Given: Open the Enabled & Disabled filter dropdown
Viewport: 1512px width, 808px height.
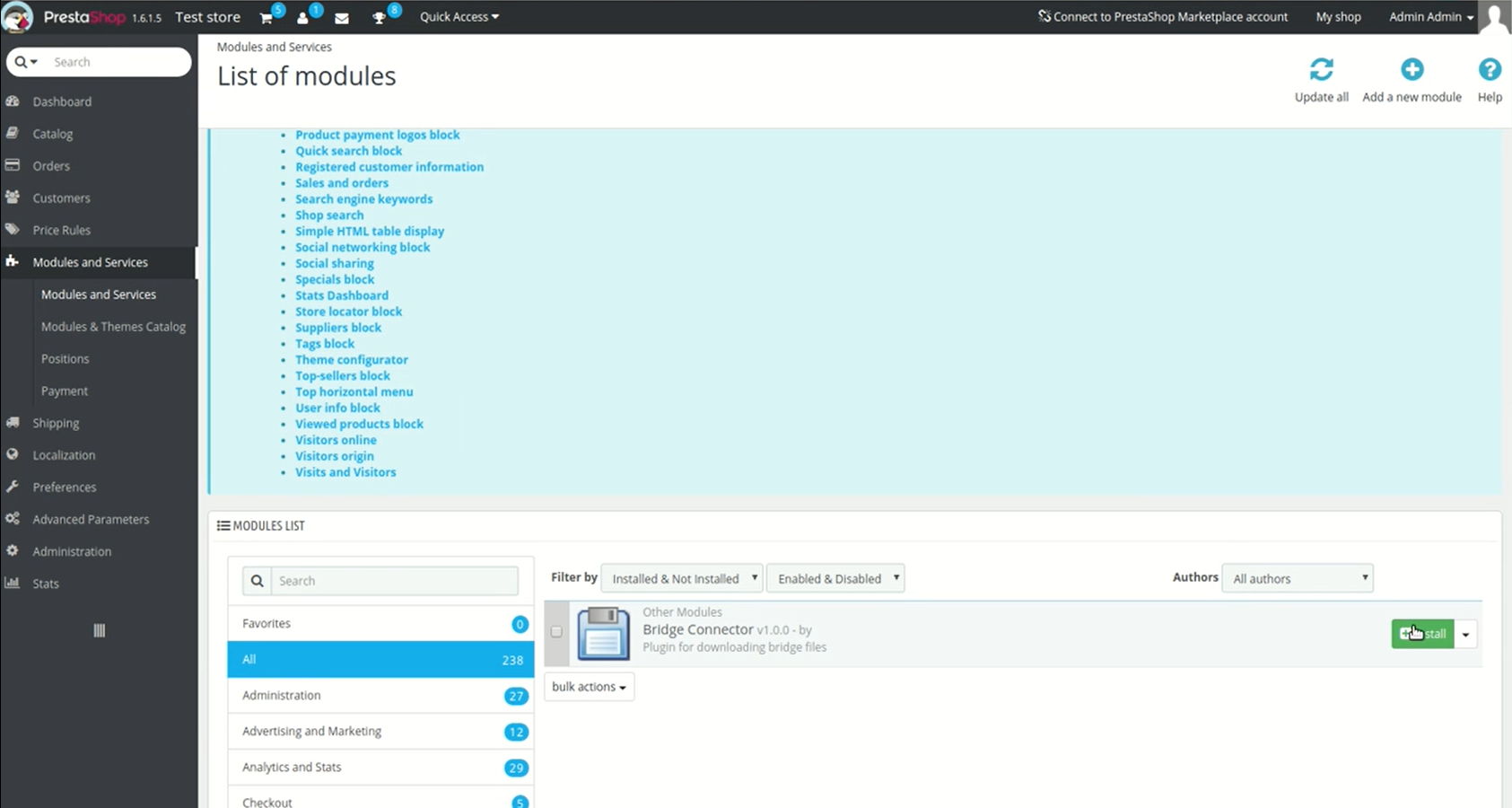Looking at the screenshot, I should [835, 579].
